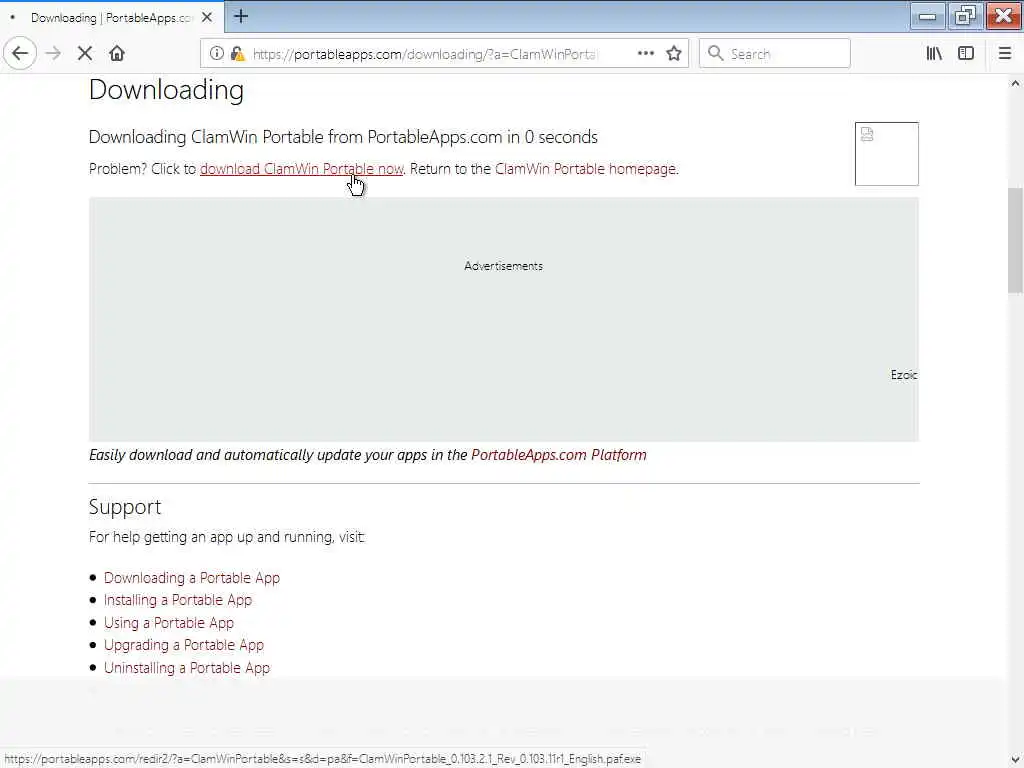
Task: Click the padlock warning connection icon
Action: tap(238, 54)
